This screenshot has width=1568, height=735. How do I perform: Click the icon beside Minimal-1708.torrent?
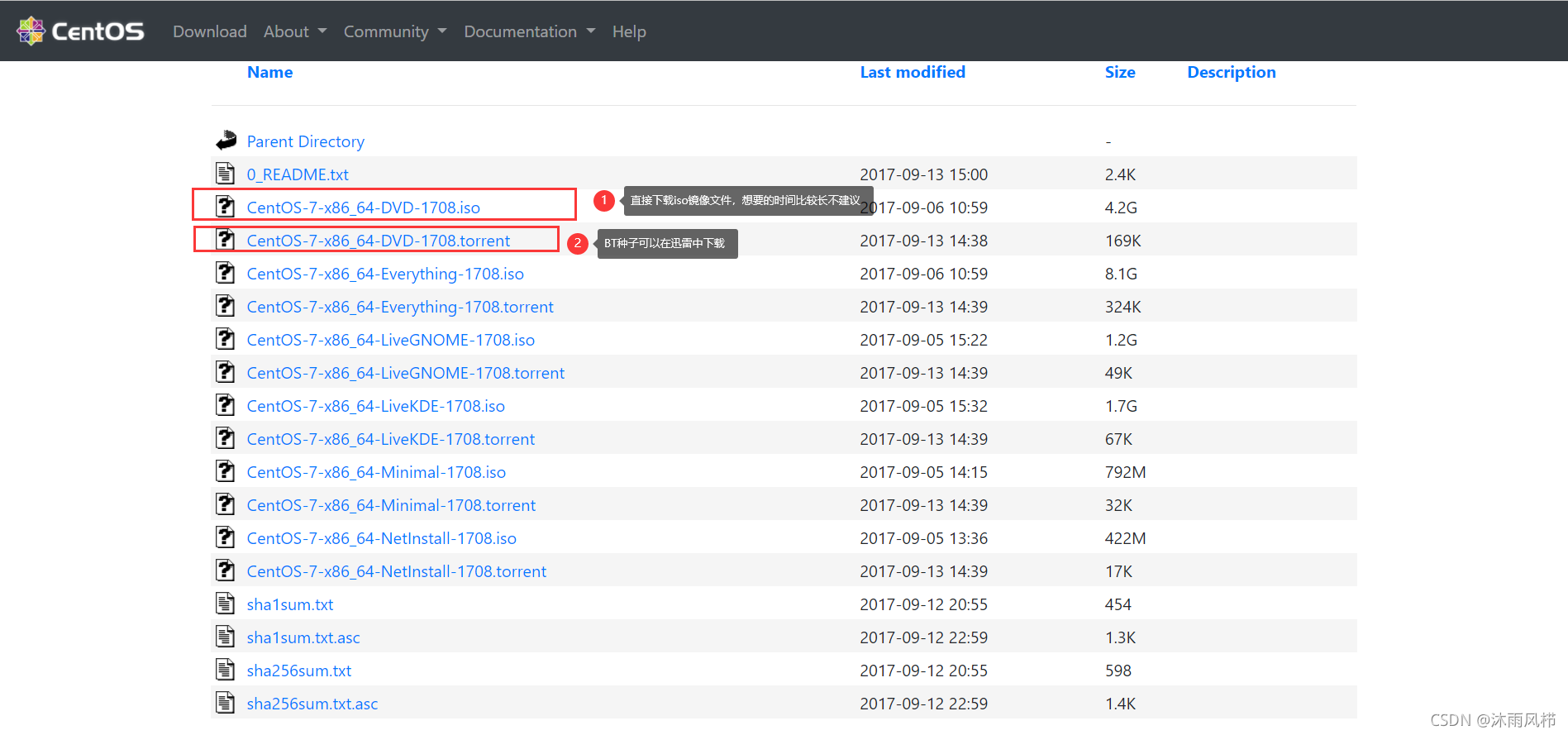click(x=225, y=504)
